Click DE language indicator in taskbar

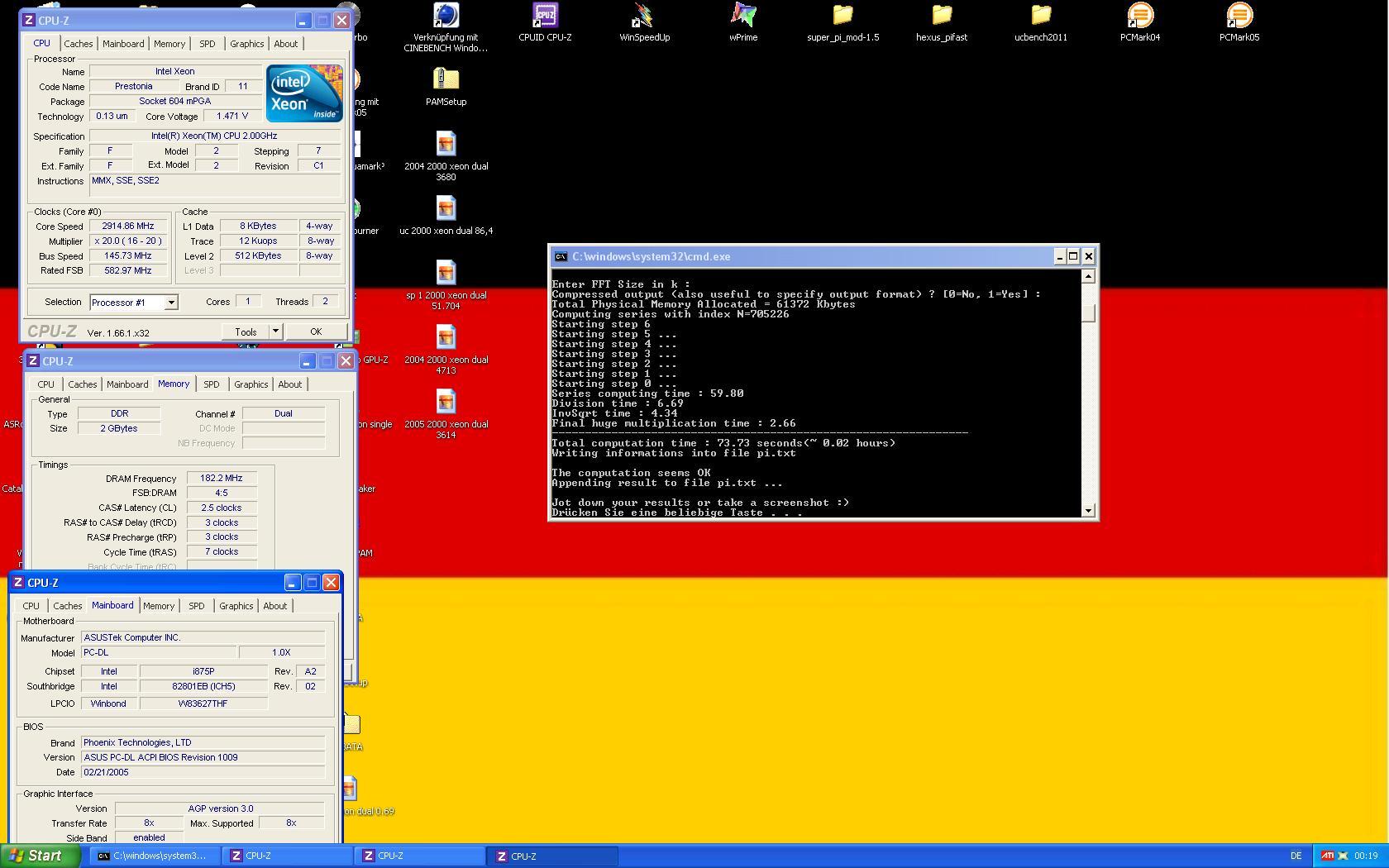1296,856
